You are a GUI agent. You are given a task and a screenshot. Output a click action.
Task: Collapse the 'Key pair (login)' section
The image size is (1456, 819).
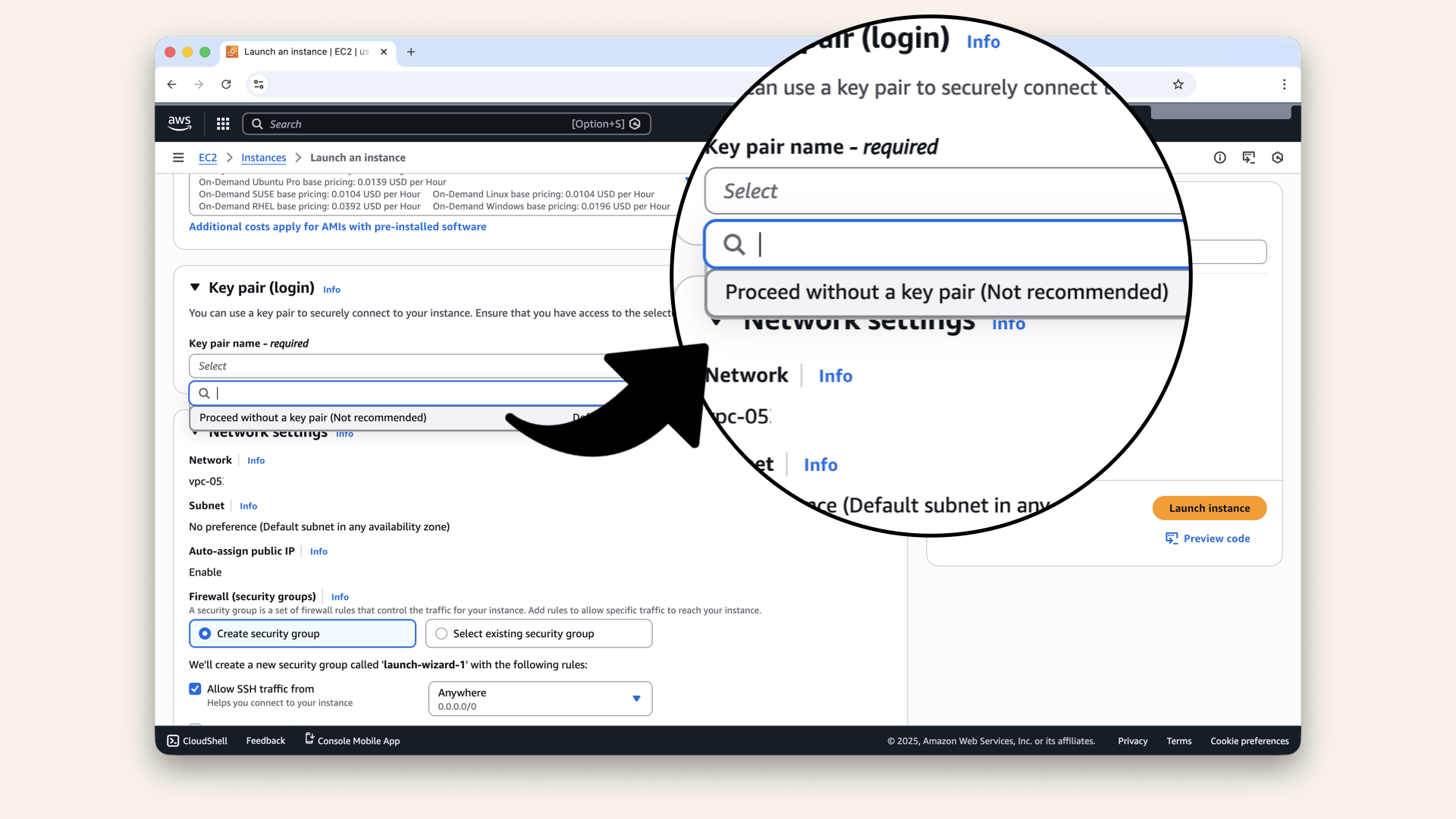195,287
